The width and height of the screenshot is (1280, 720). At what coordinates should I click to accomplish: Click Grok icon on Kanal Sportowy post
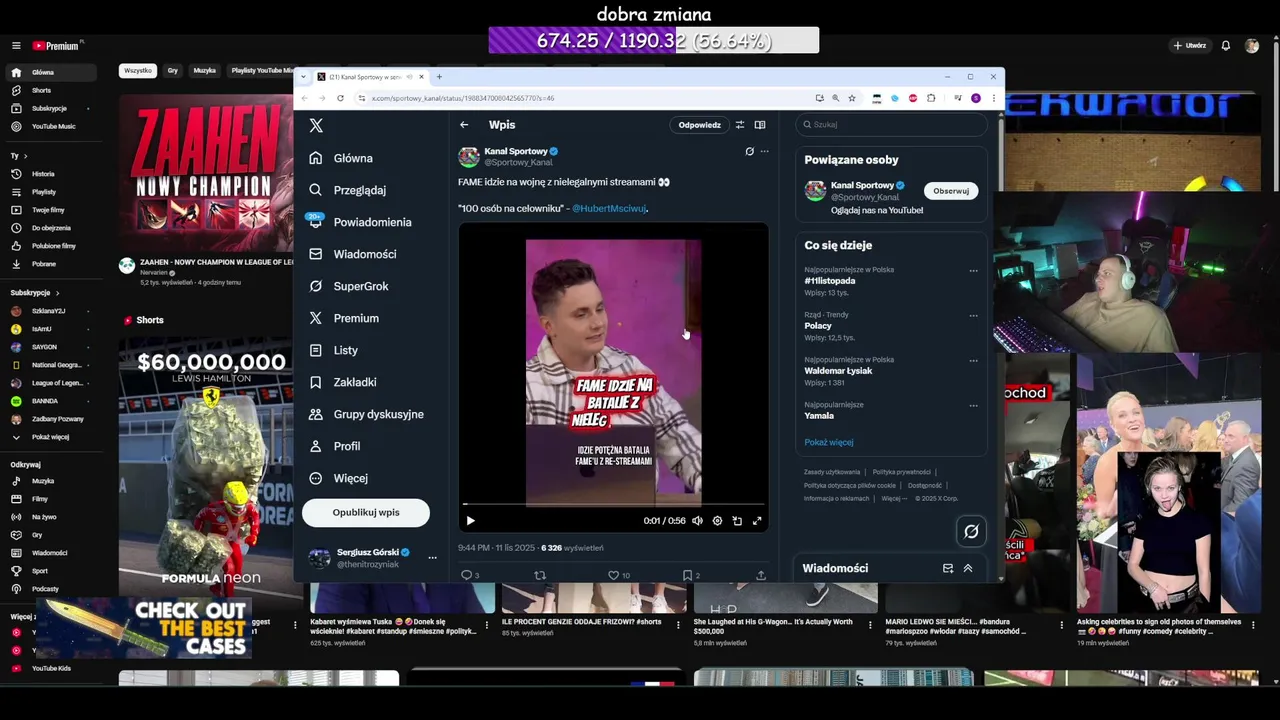tap(749, 151)
